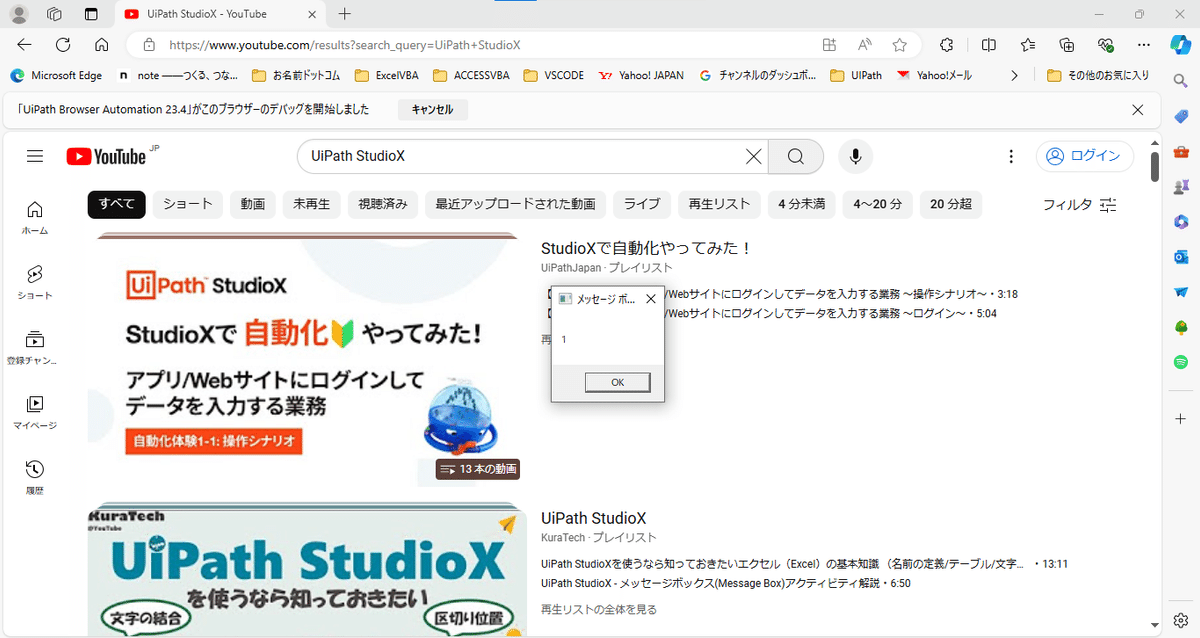1200x638 pixels.
Task: Open Collections icon in toolbar
Action: pos(1067,45)
